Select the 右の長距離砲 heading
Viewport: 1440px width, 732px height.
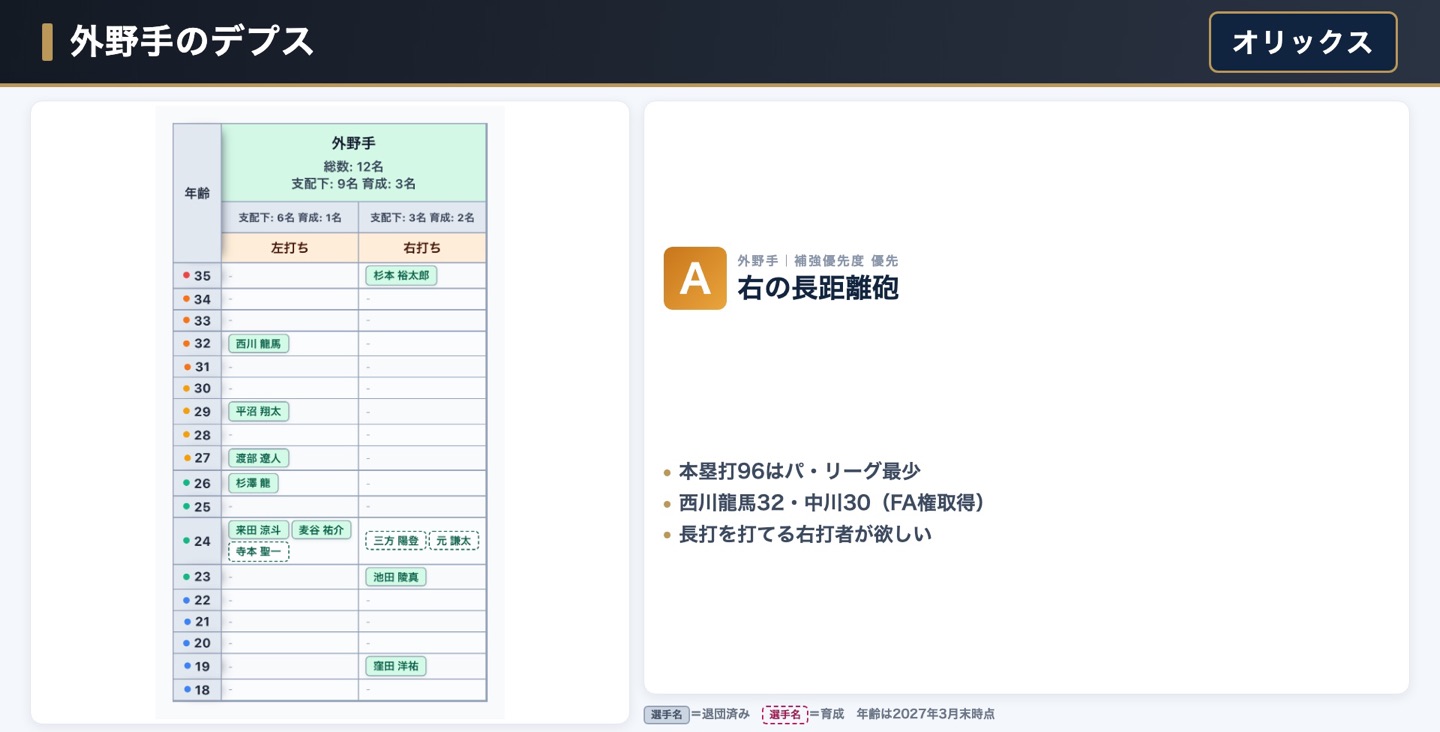(x=818, y=288)
